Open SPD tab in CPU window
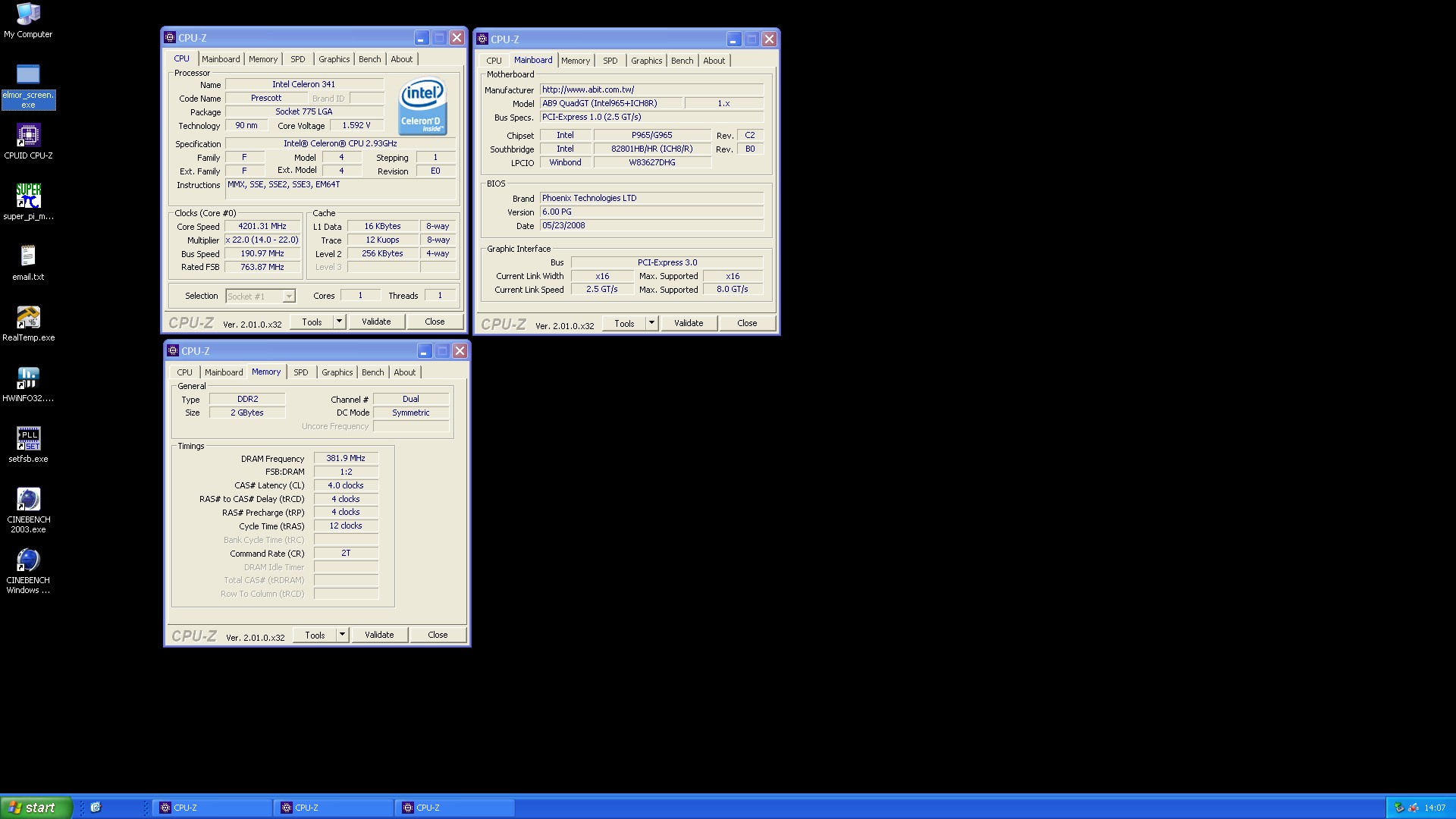This screenshot has width=1456, height=819. point(298,59)
